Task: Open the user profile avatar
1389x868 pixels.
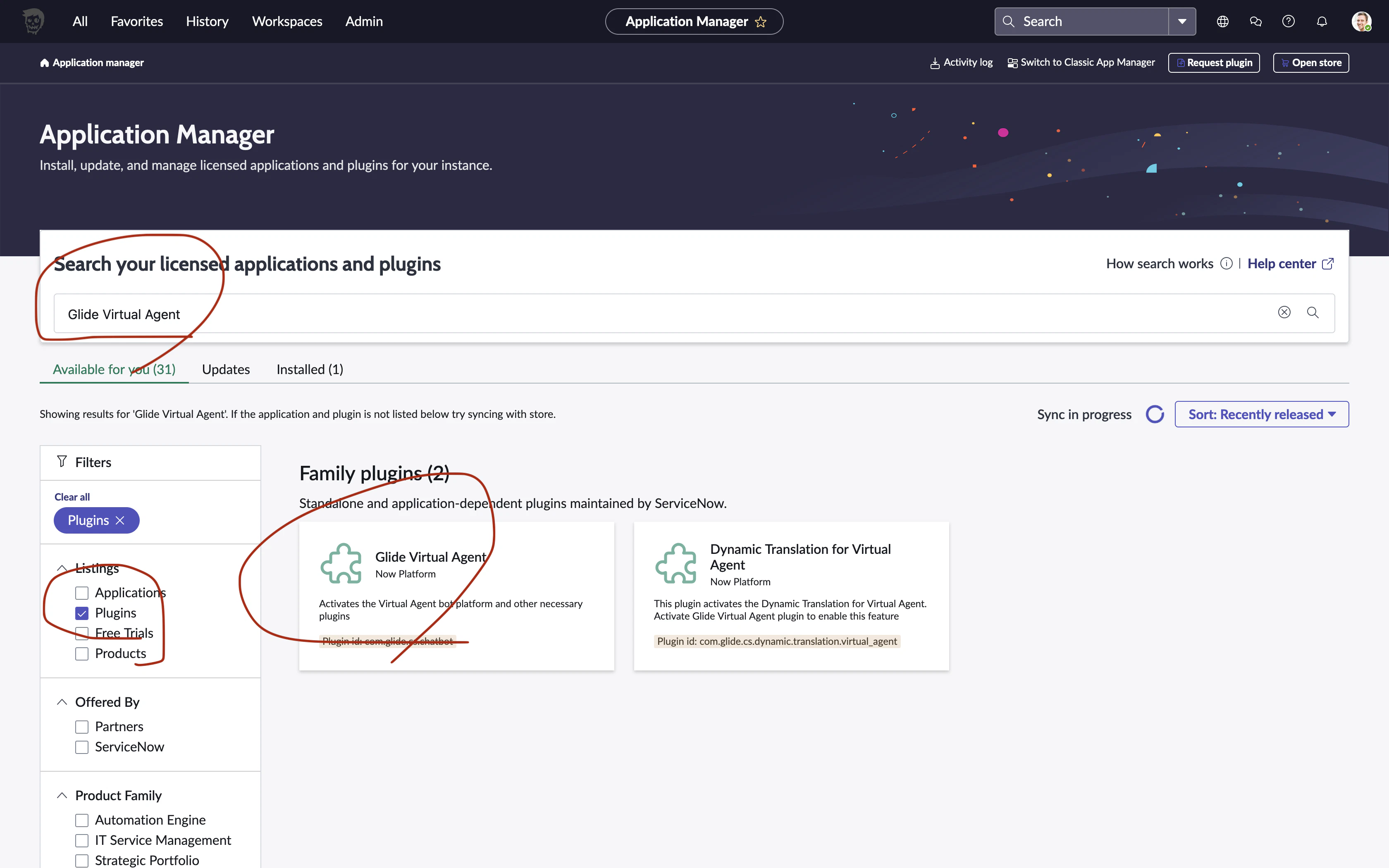Action: click(1361, 21)
